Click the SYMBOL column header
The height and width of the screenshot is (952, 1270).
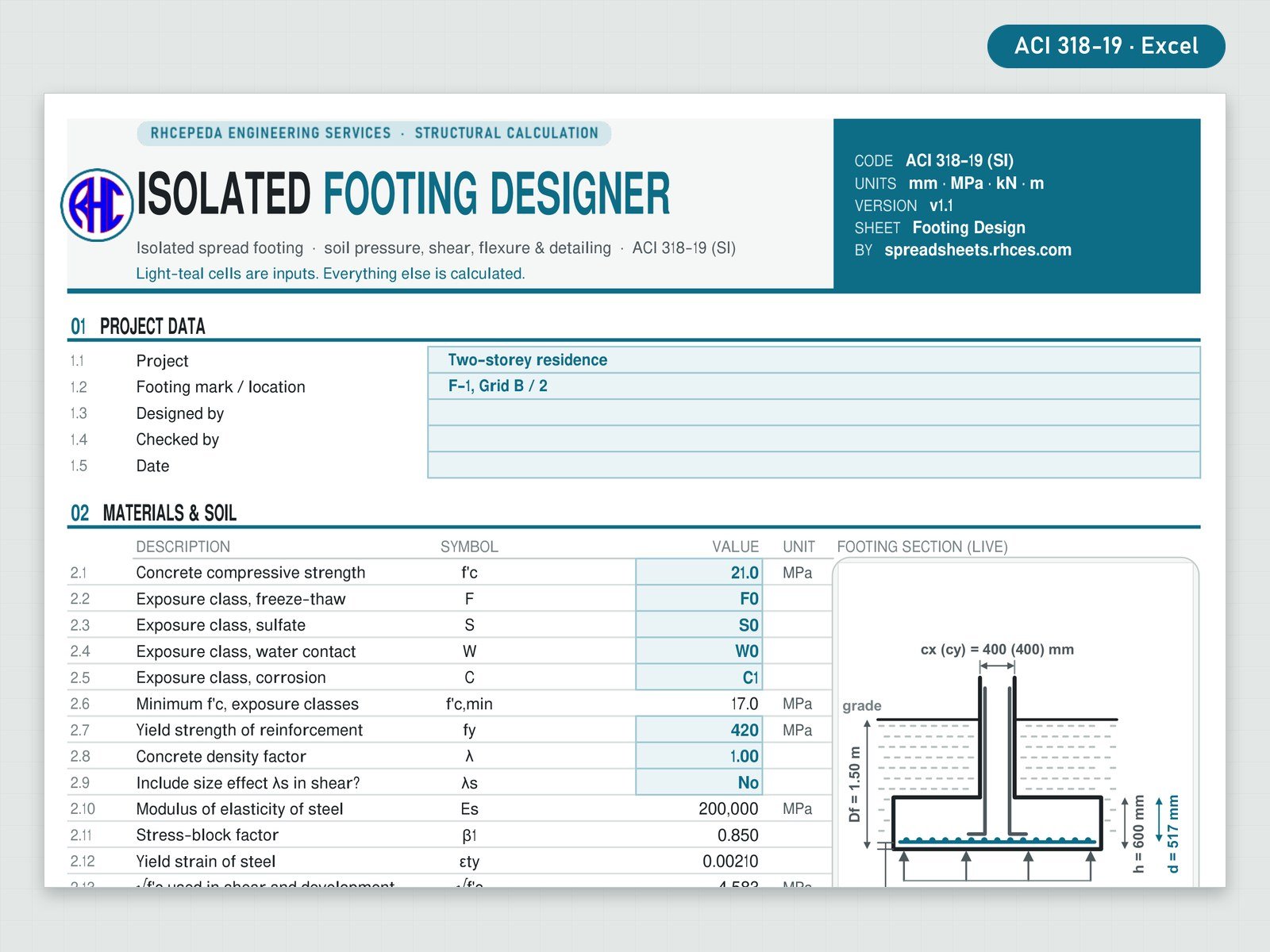(469, 547)
